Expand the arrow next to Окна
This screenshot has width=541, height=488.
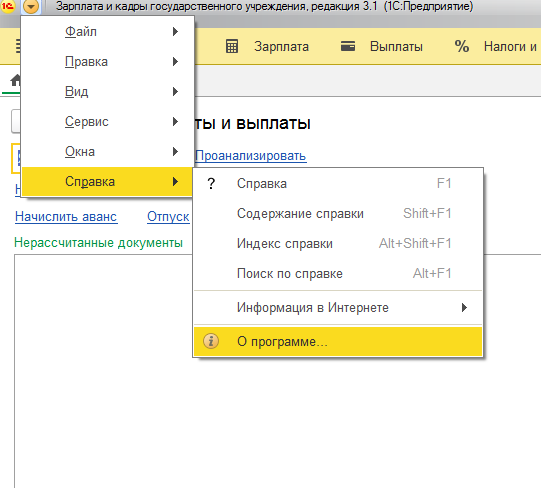click(175, 152)
